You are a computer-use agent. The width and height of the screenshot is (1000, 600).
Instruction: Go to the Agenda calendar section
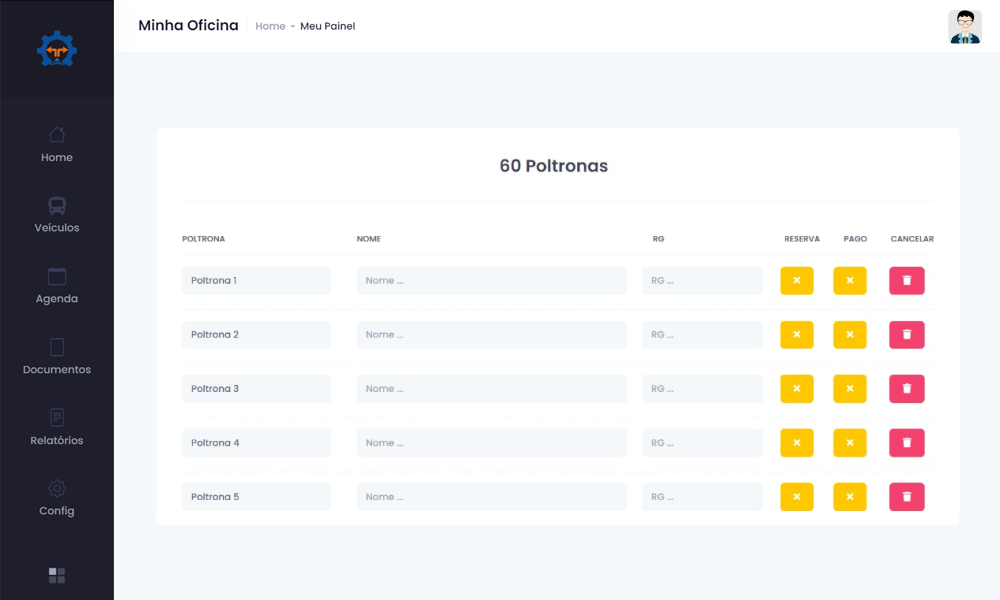[x=57, y=286]
